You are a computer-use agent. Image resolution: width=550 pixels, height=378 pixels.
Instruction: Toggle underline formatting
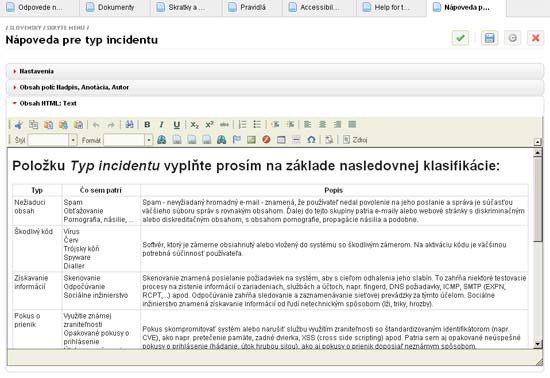[176, 124]
